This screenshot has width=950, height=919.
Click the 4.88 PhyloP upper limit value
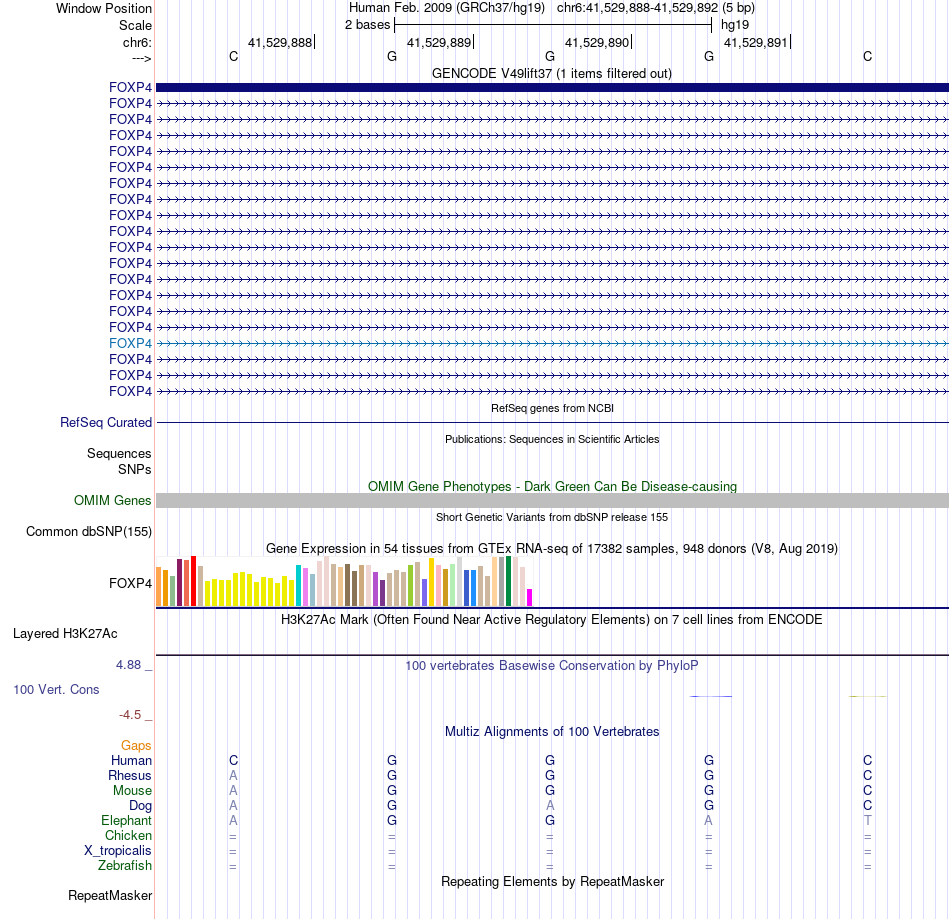pos(128,665)
